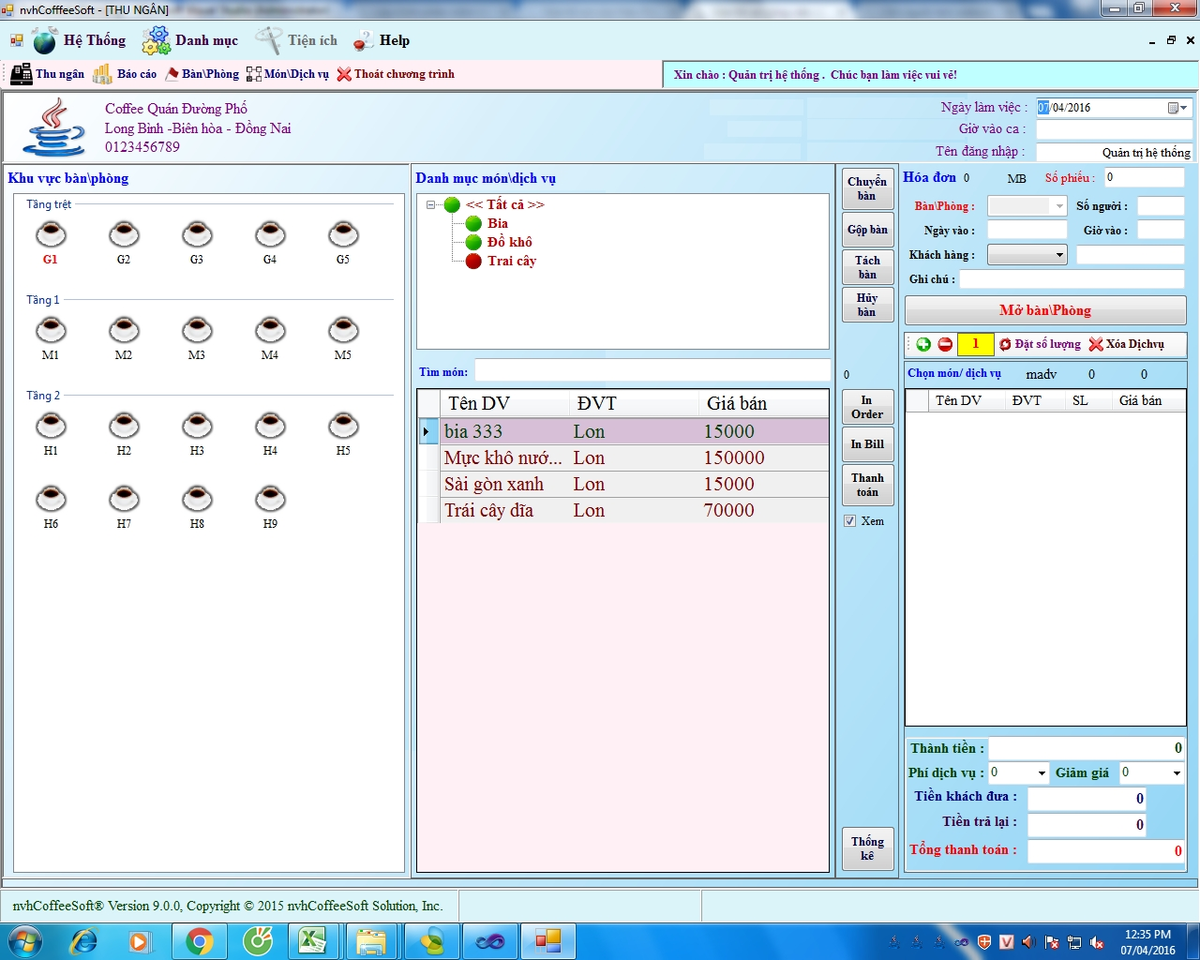Image resolution: width=1200 pixels, height=960 pixels.
Task: Open the Danh mục menu
Action: point(190,41)
